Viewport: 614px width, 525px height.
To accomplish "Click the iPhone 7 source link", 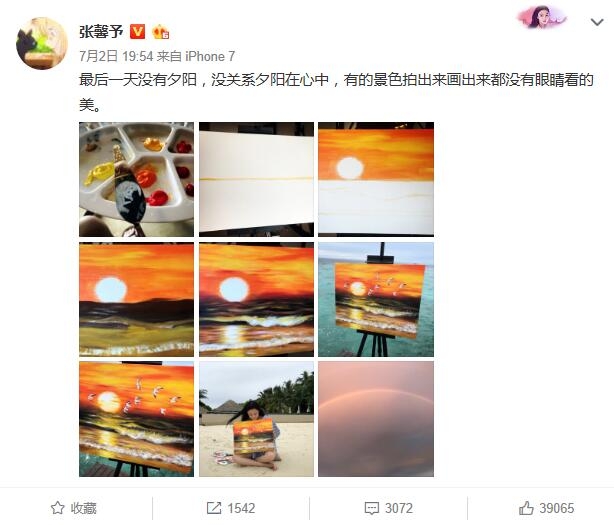I will pos(210,56).
